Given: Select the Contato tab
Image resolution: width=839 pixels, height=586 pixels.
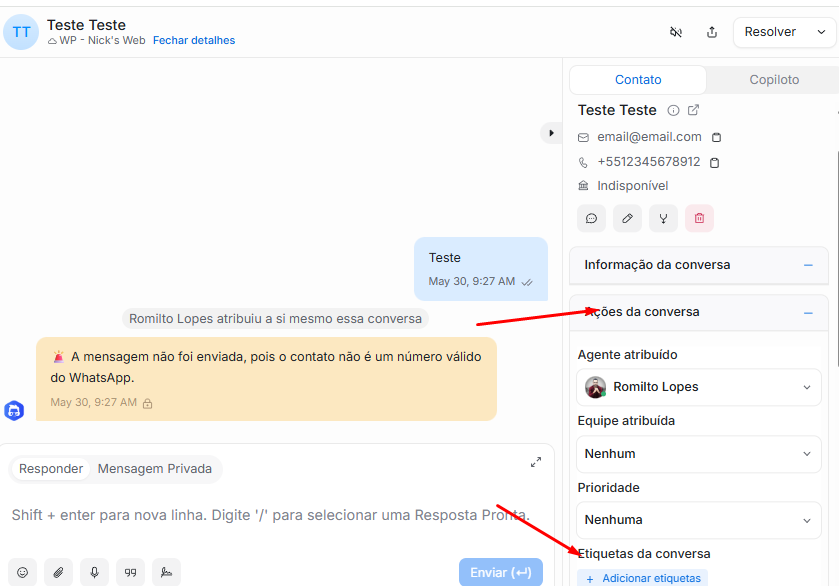Looking at the screenshot, I should coord(638,80).
